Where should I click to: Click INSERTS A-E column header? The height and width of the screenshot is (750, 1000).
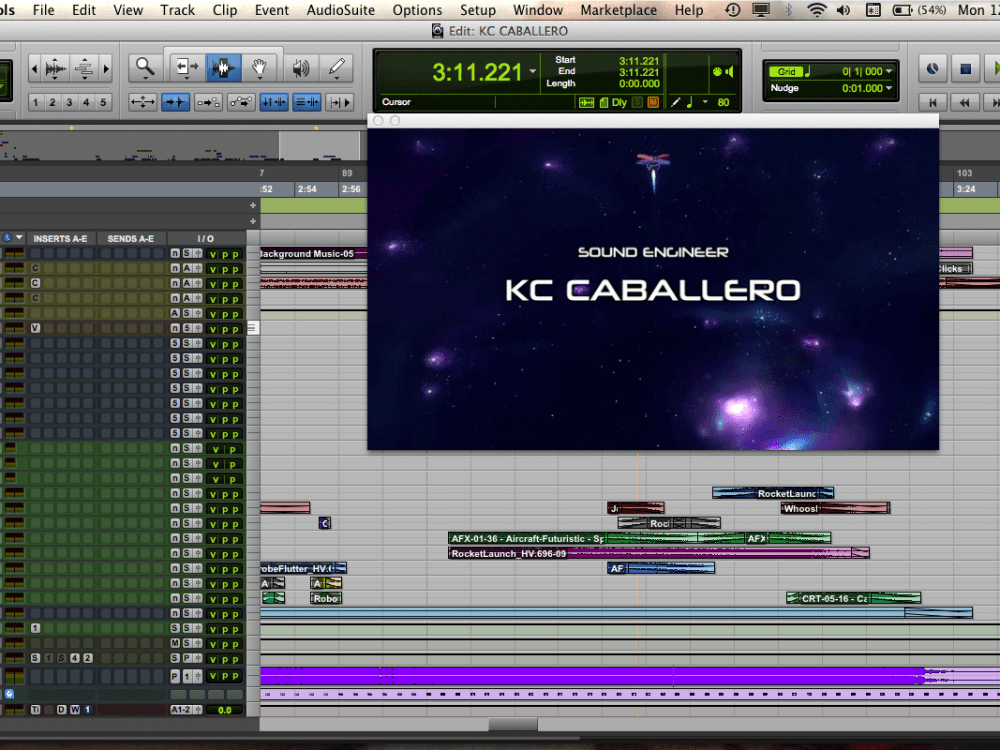click(61, 239)
